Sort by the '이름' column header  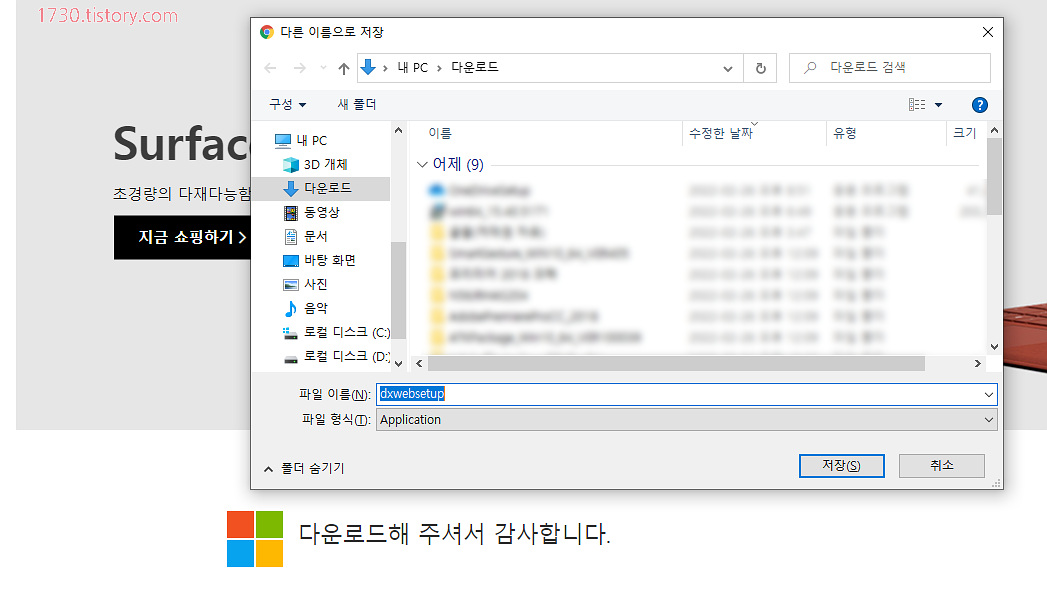click(440, 134)
